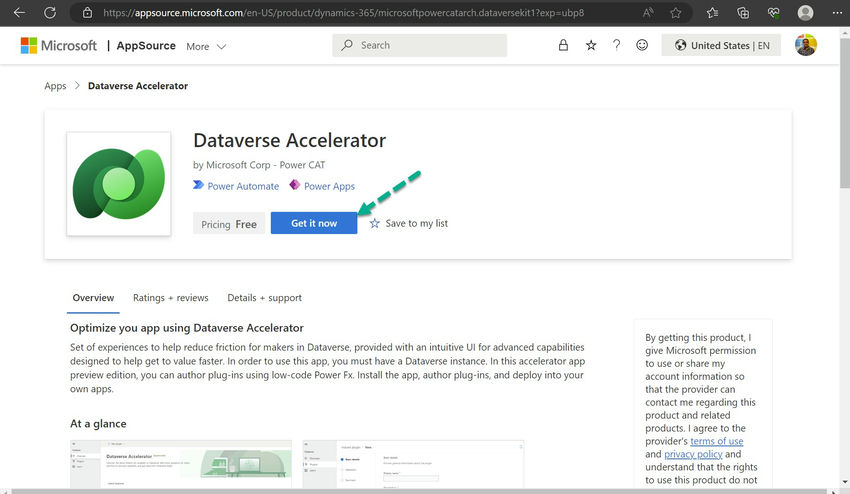The height and width of the screenshot is (494, 850).
Task: Open browser Settings and more menu
Action: tap(838, 12)
